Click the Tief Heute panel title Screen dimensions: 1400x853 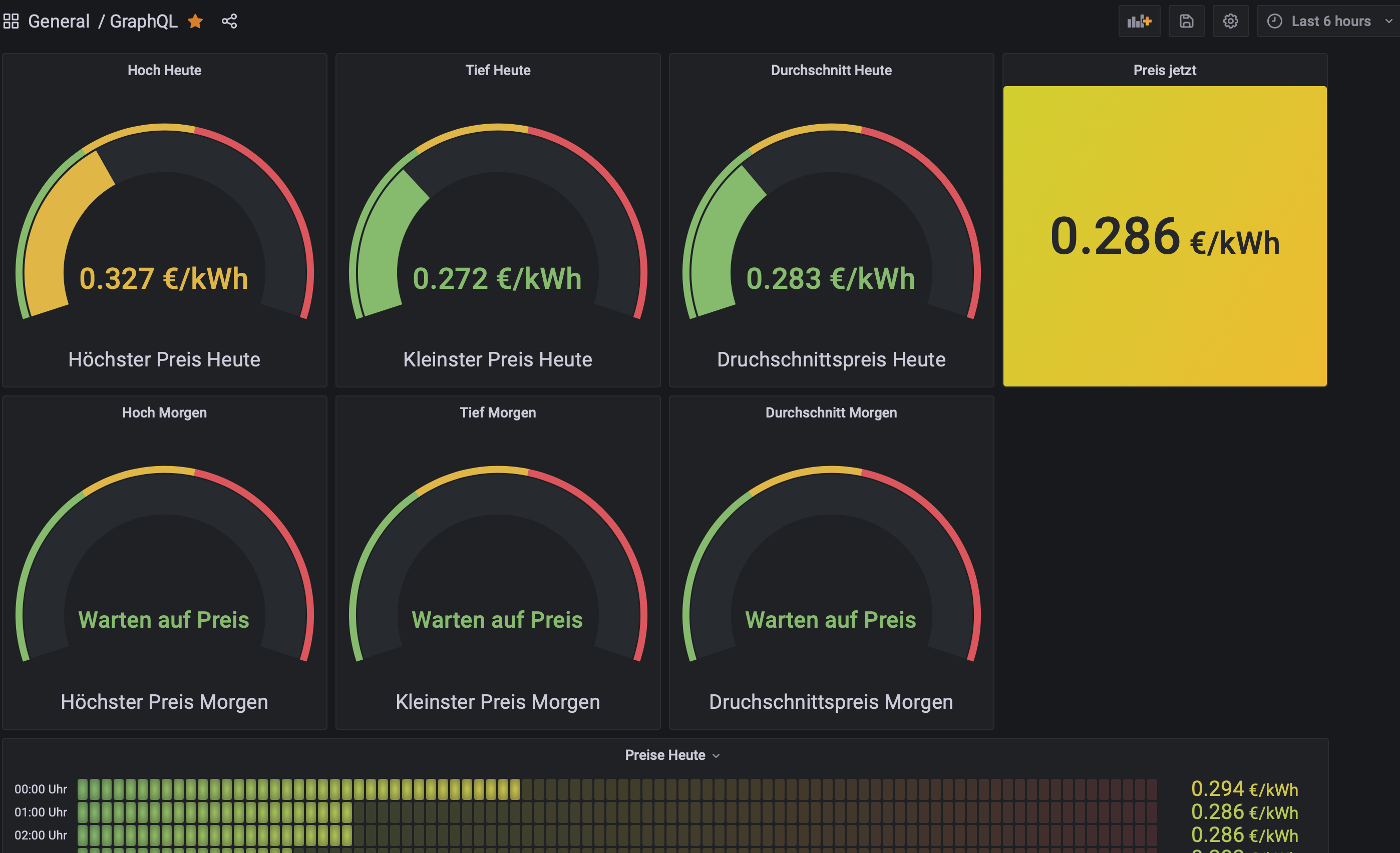coord(498,71)
